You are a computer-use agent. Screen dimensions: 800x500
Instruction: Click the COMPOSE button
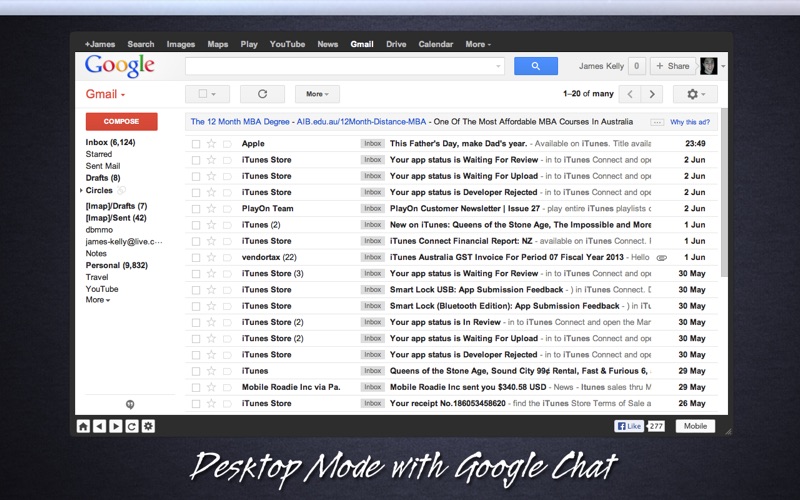(x=121, y=121)
